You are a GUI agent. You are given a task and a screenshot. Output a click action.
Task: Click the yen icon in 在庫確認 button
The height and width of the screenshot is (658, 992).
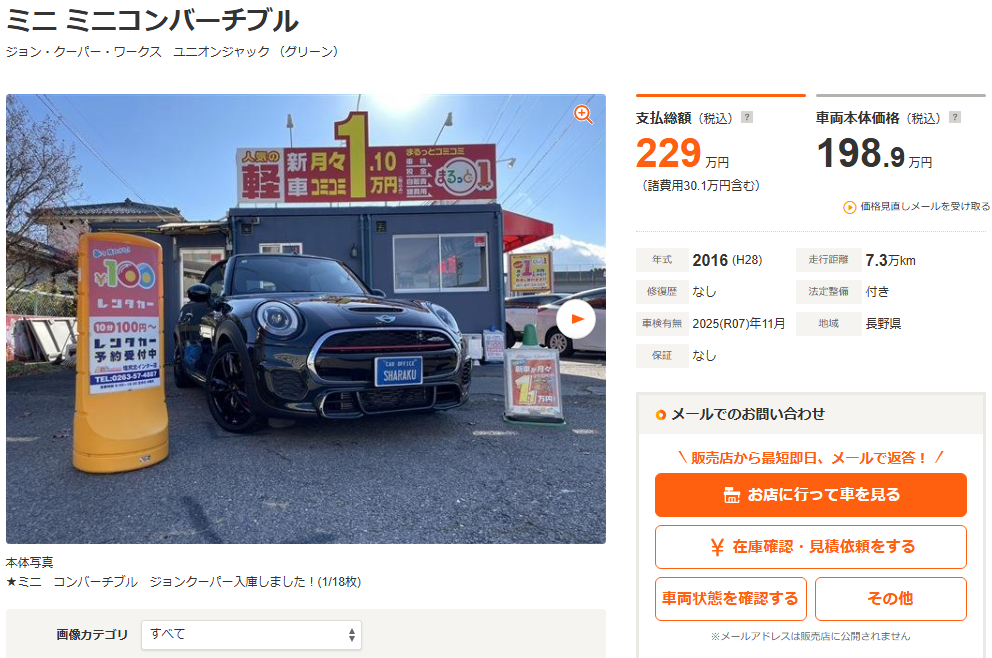(x=717, y=547)
